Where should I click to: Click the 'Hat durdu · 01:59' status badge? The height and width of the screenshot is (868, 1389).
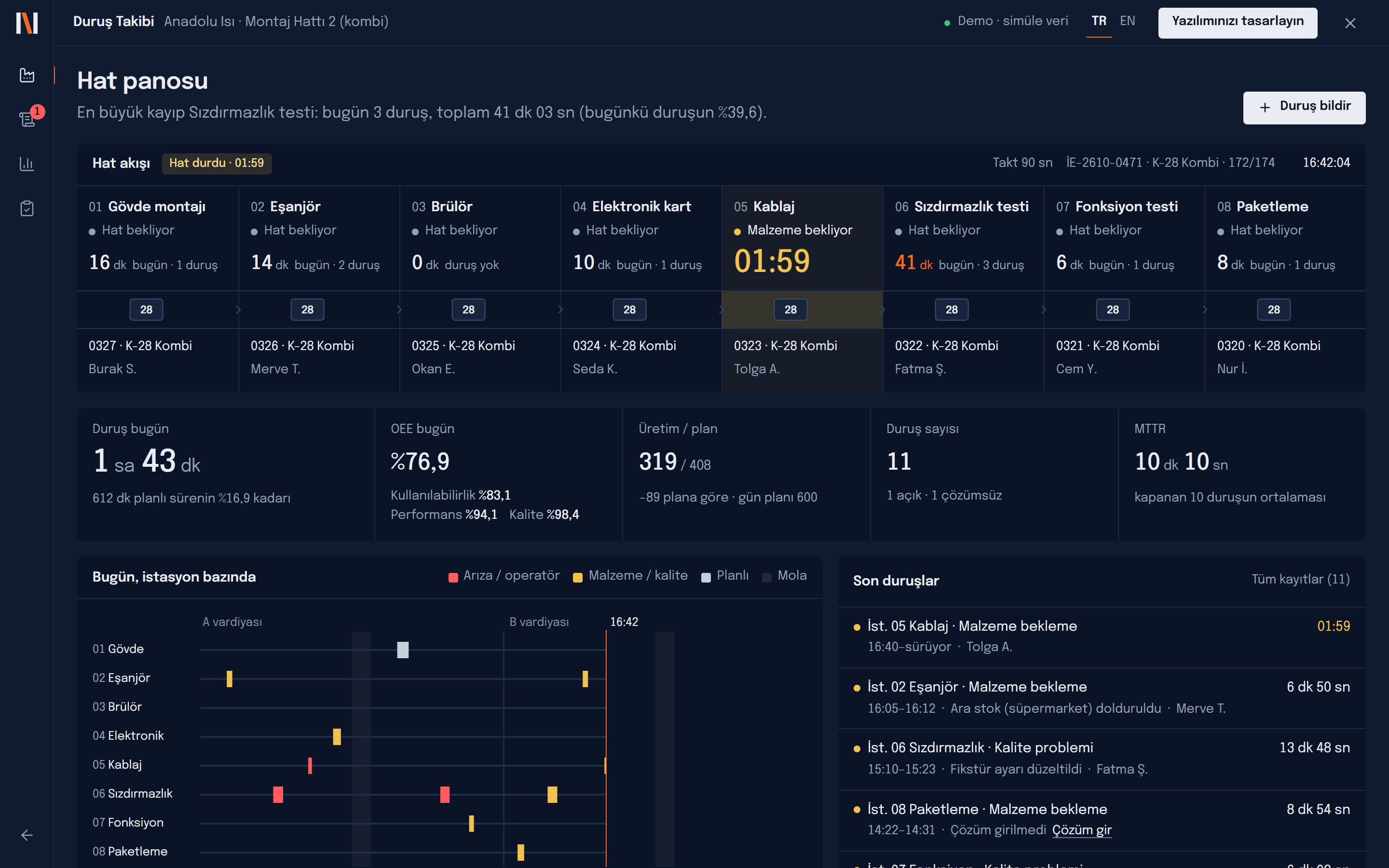(217, 163)
